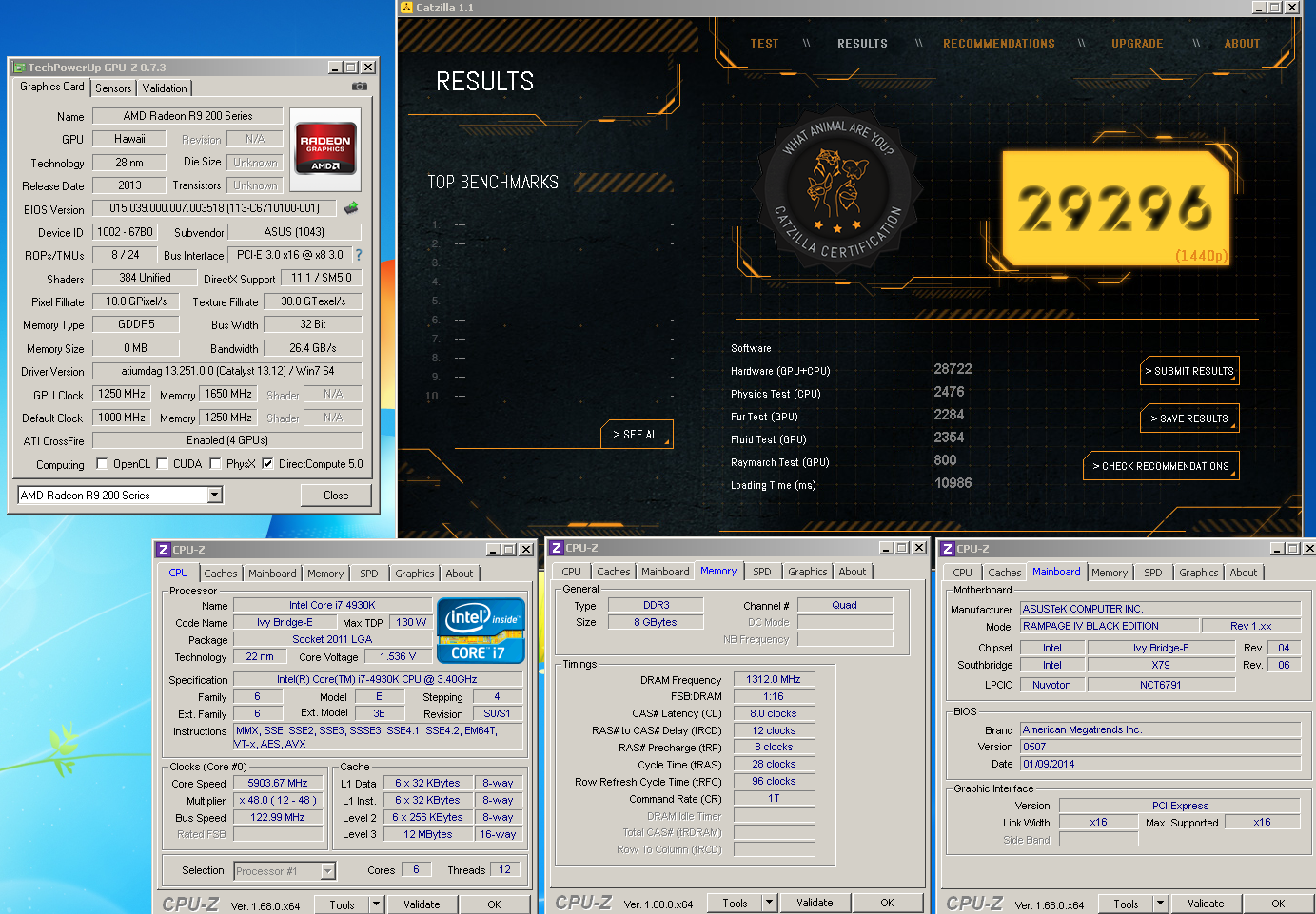
Task: Click the Bus Interface question mark help icon
Action: coord(359,255)
